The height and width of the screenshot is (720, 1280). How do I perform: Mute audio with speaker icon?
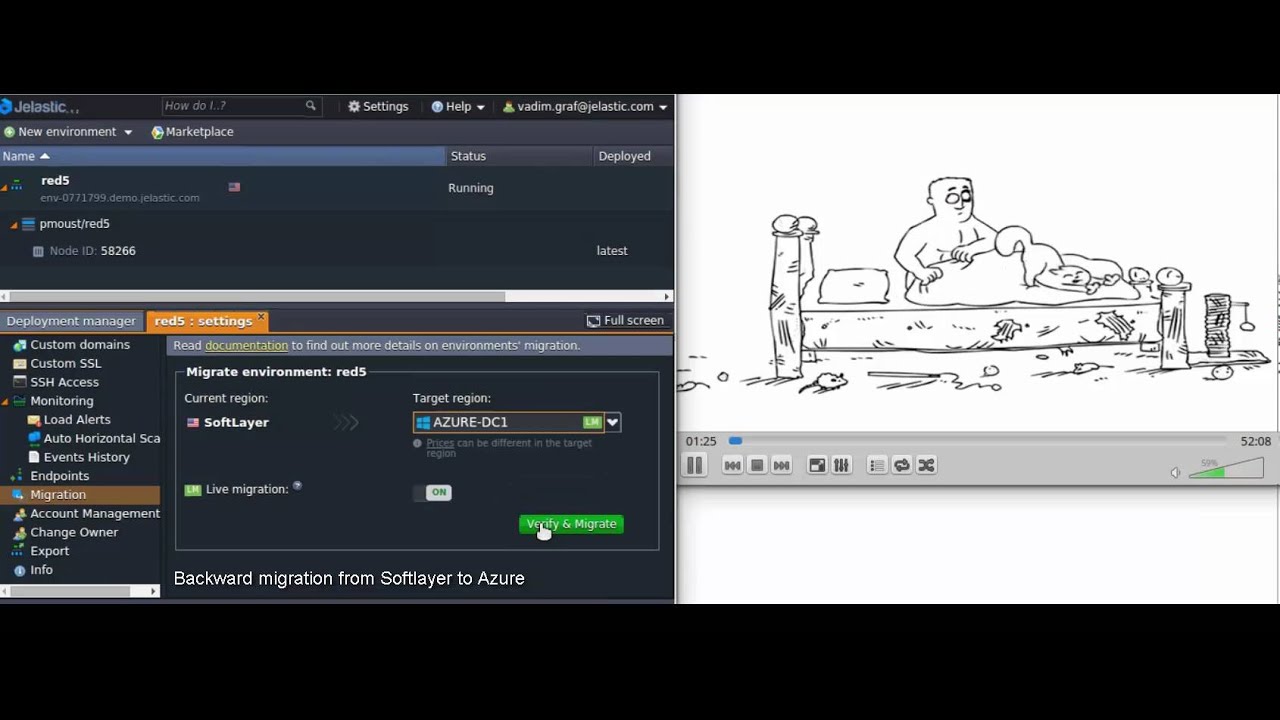[x=1176, y=472]
